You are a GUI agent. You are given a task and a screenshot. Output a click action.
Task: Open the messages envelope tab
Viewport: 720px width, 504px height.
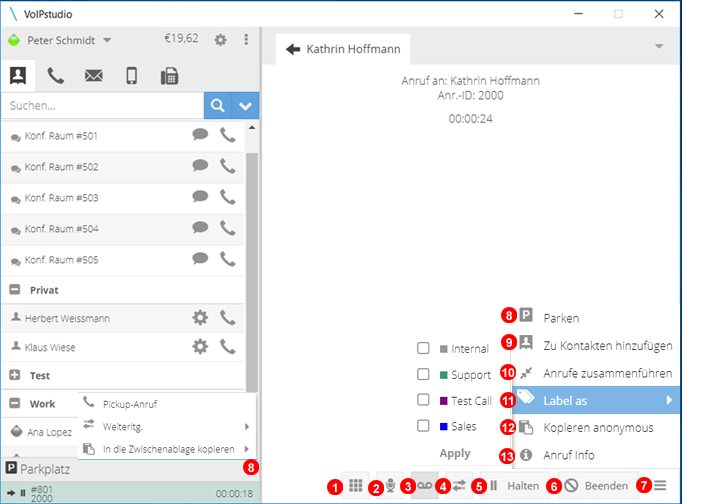tap(93, 76)
